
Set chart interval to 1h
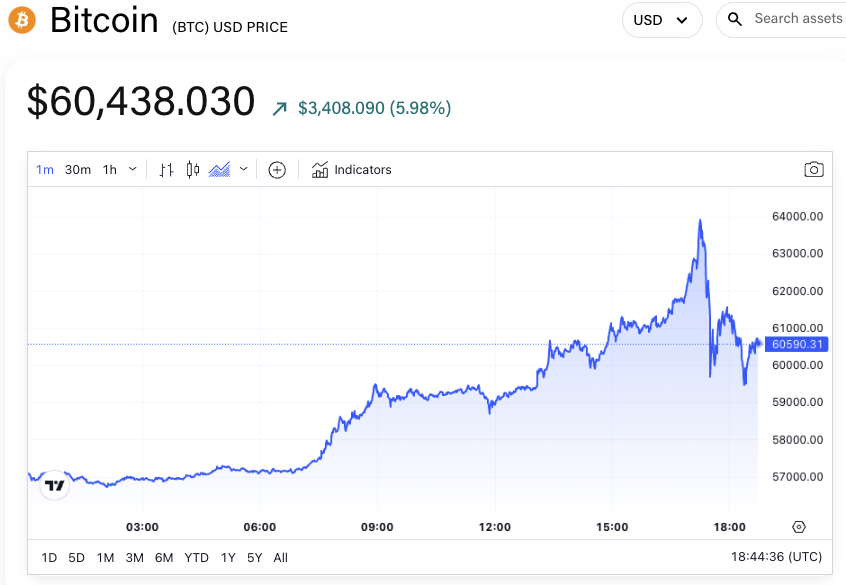point(110,170)
